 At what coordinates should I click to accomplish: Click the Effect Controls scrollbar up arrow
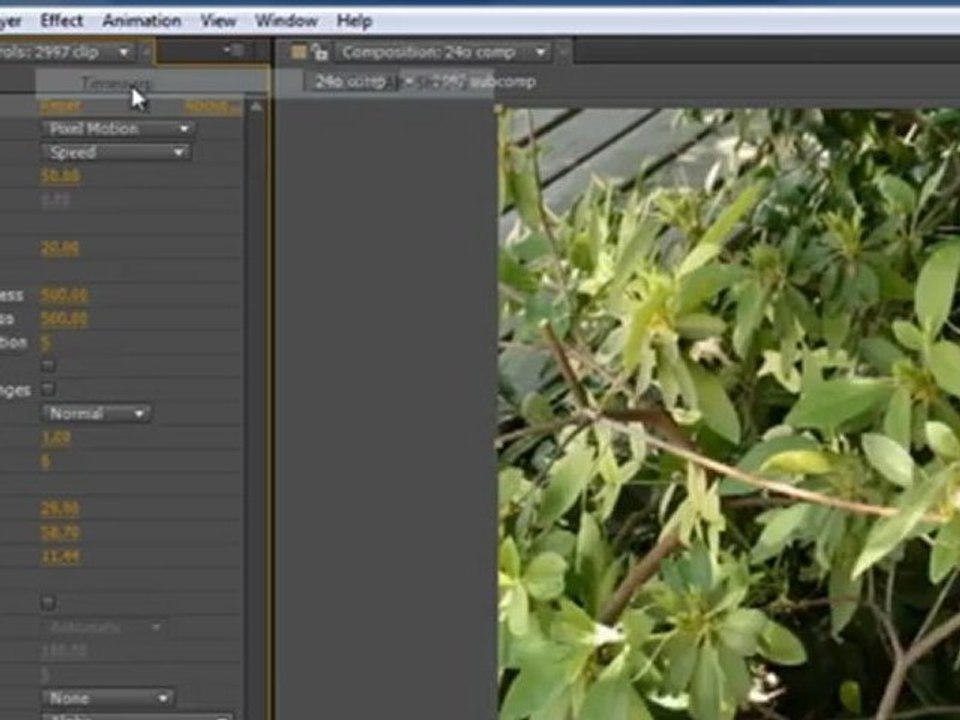[256, 107]
